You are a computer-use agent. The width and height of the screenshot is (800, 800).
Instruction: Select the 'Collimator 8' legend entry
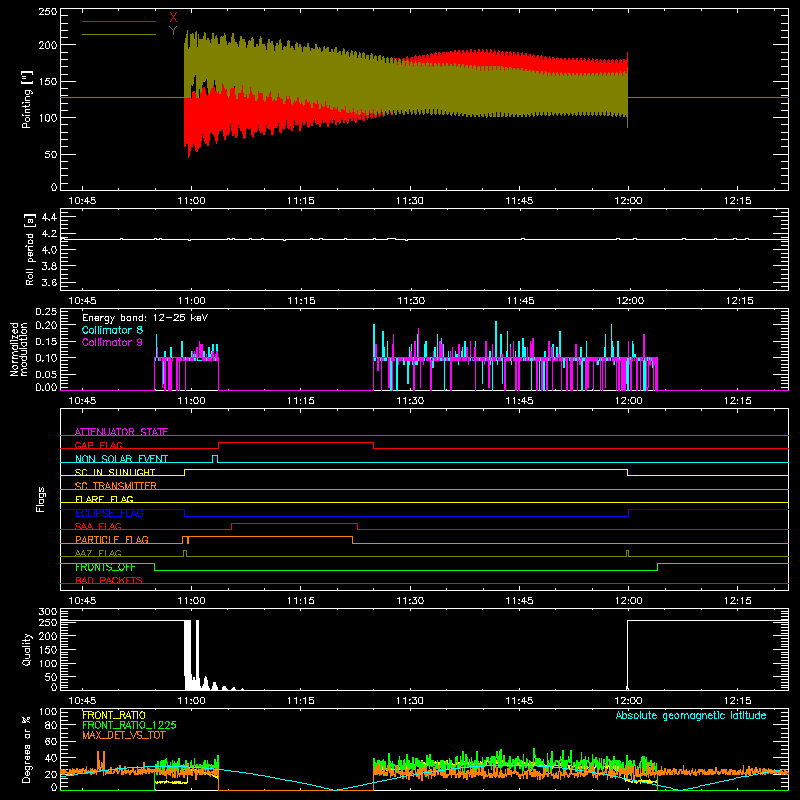112,330
